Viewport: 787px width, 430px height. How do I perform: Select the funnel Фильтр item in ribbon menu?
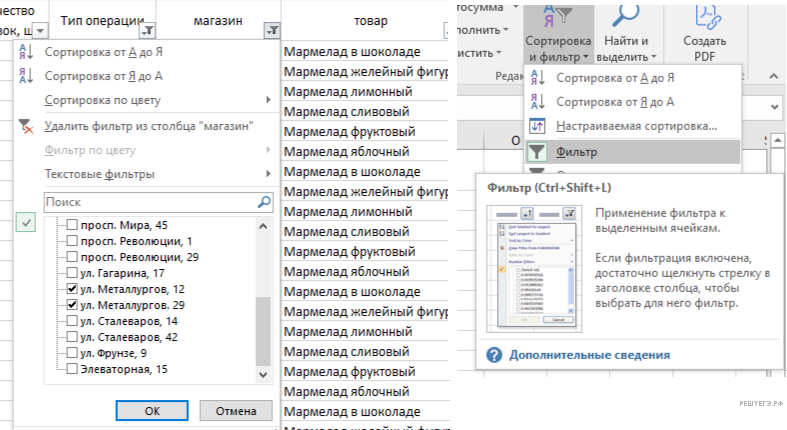536,152
